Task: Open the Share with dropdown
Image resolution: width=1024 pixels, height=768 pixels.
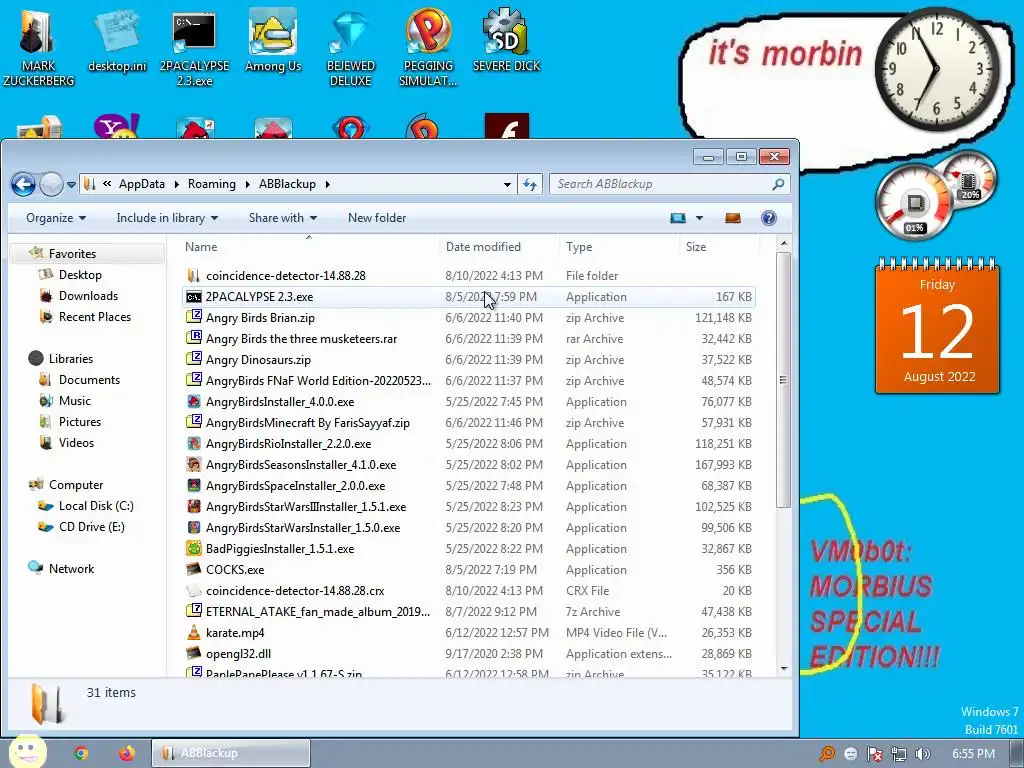Action: (x=283, y=218)
